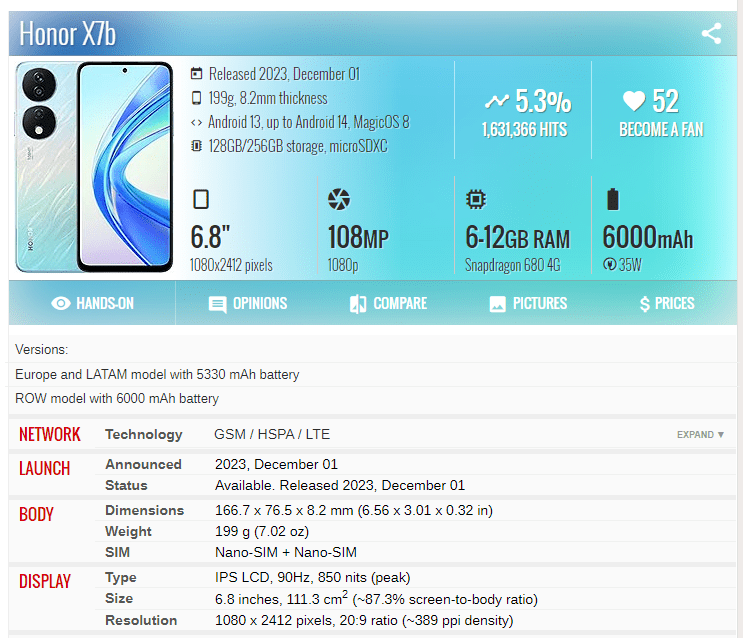The width and height of the screenshot is (743, 638).
Task: Click the Resolution spec label
Action: point(143,620)
